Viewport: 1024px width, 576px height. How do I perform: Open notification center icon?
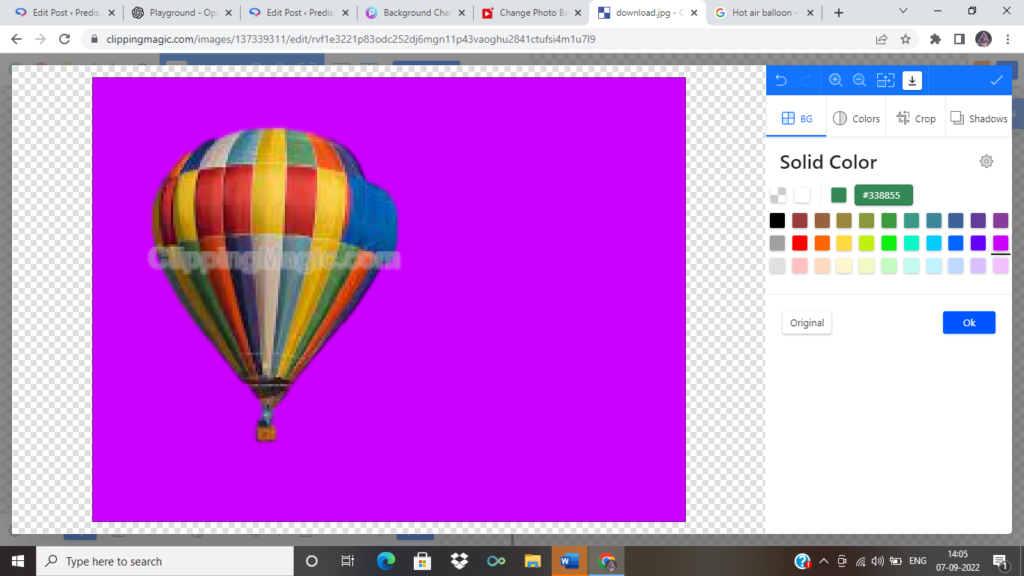coord(1000,561)
